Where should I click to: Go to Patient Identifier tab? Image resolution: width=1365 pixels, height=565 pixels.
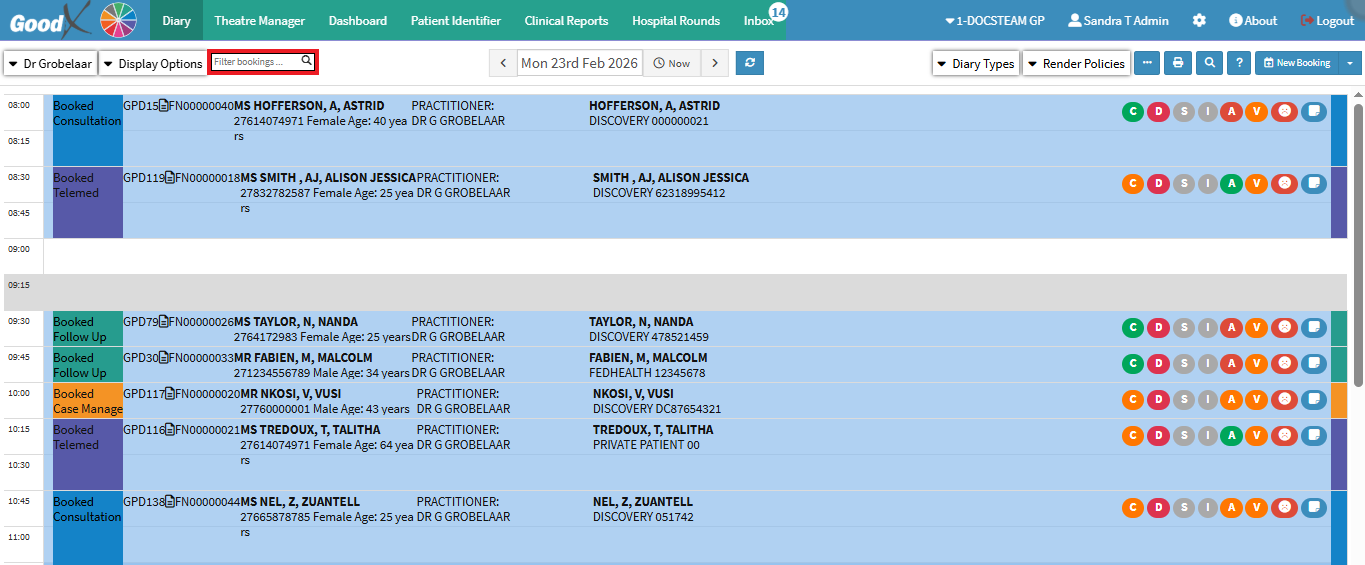point(455,20)
